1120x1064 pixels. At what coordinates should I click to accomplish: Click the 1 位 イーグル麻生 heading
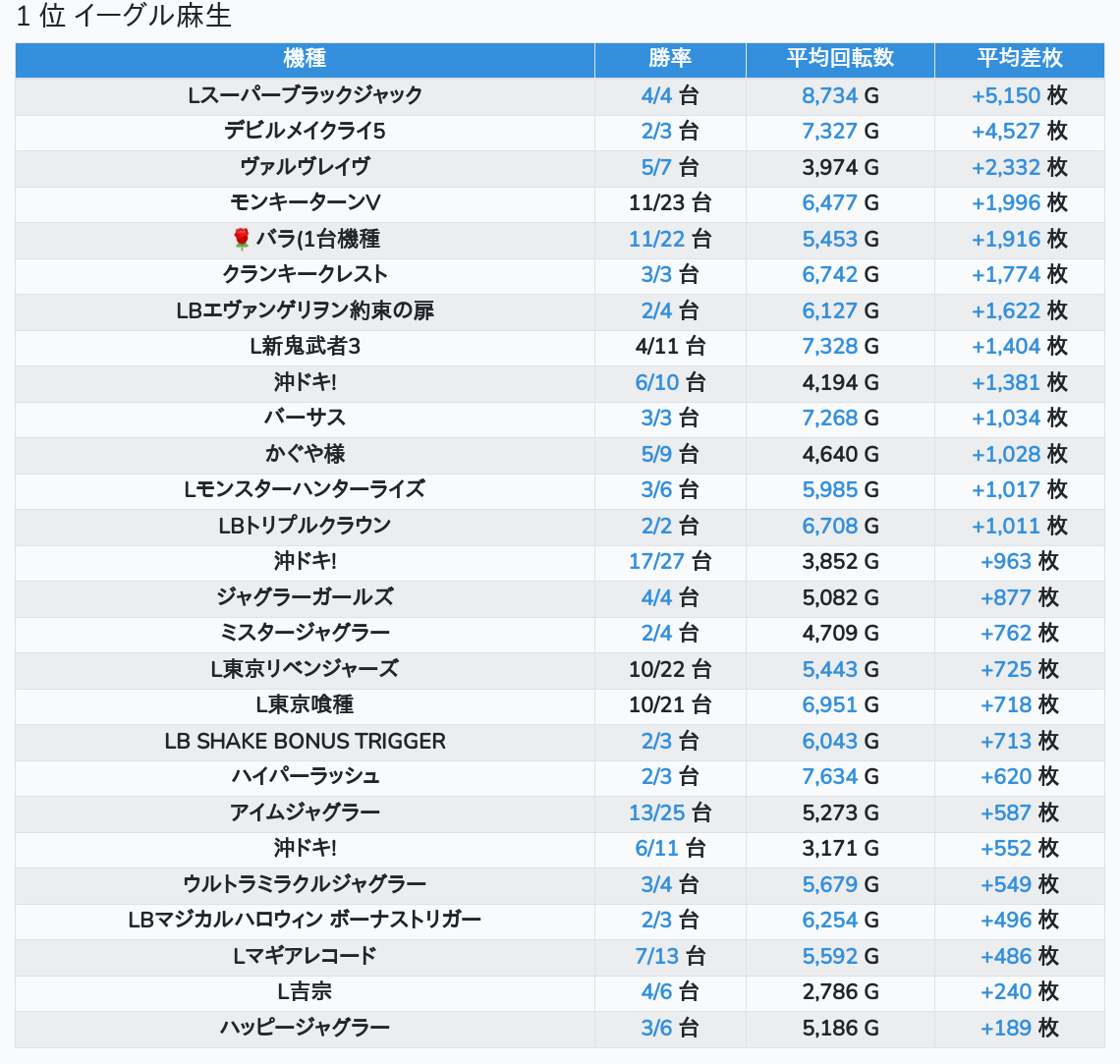pos(124,17)
